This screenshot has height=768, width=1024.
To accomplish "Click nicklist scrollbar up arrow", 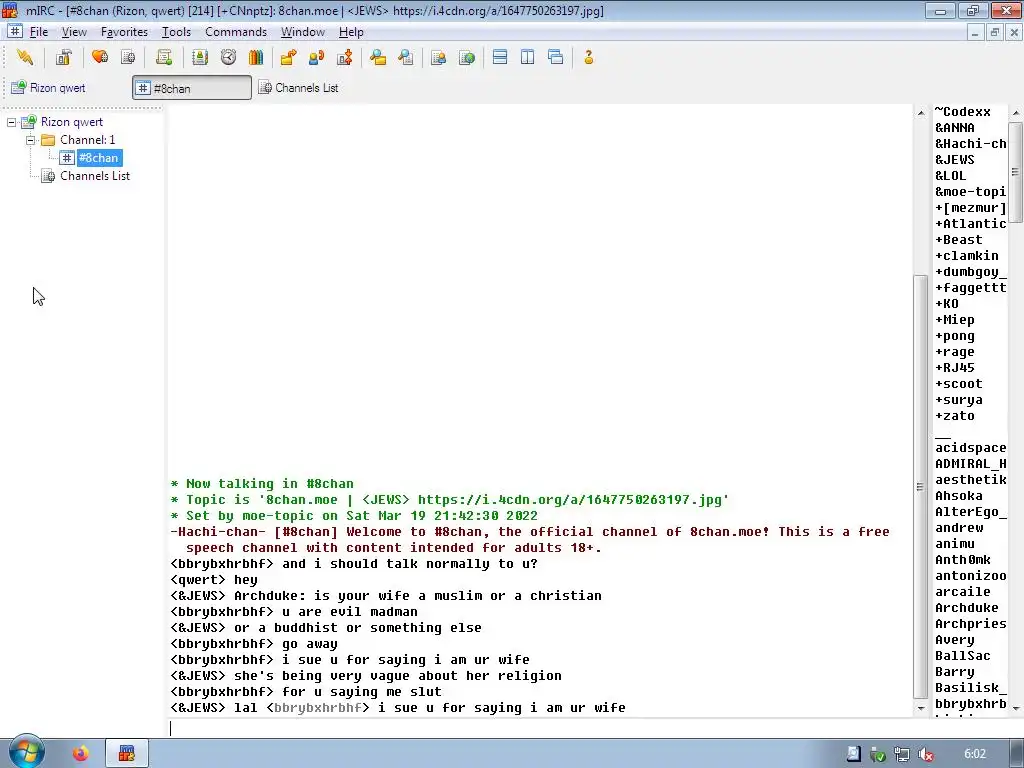I will pyautogui.click(x=1016, y=113).
